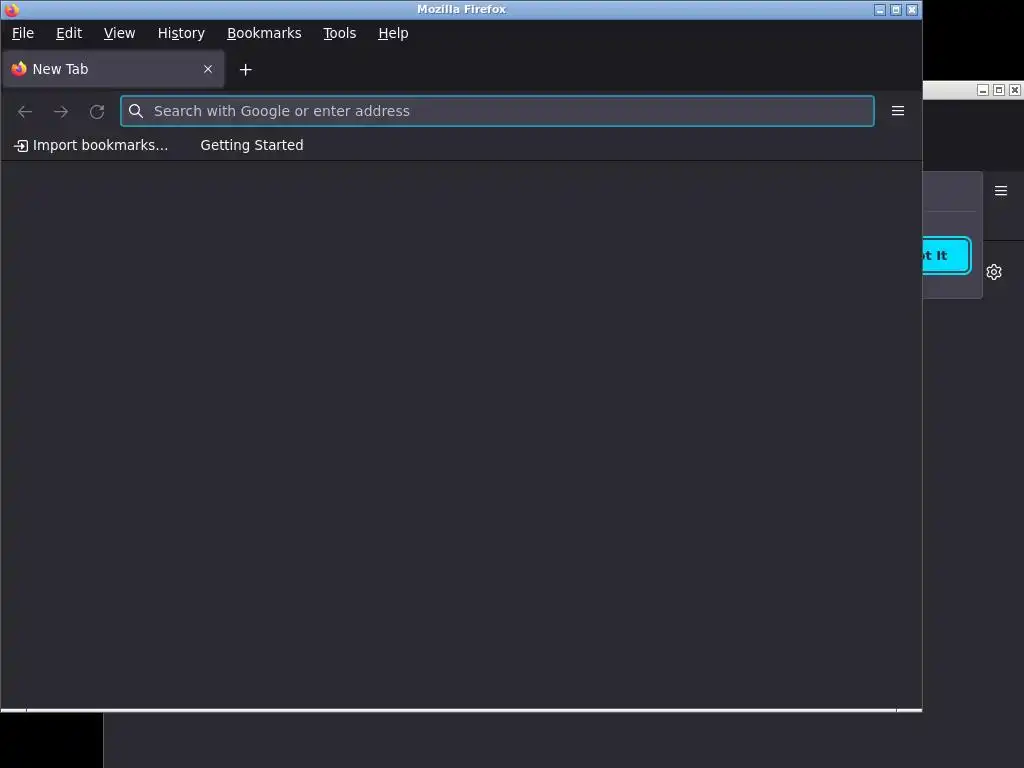
Task: Go back one page
Action: [x=25, y=112]
